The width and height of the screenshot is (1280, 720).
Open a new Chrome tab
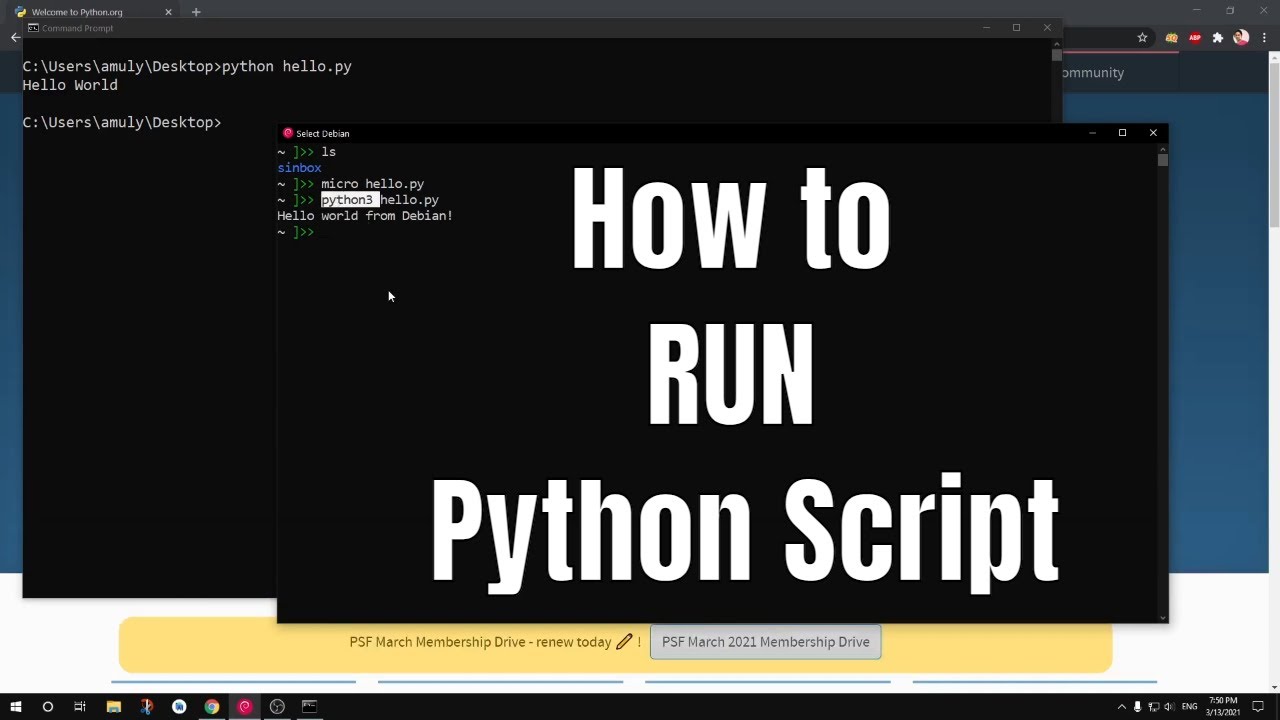[196, 12]
